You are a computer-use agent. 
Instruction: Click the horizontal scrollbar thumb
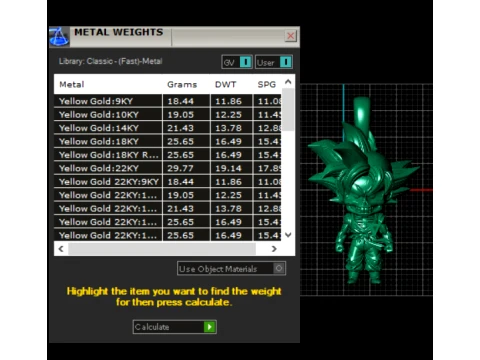[x=162, y=249]
